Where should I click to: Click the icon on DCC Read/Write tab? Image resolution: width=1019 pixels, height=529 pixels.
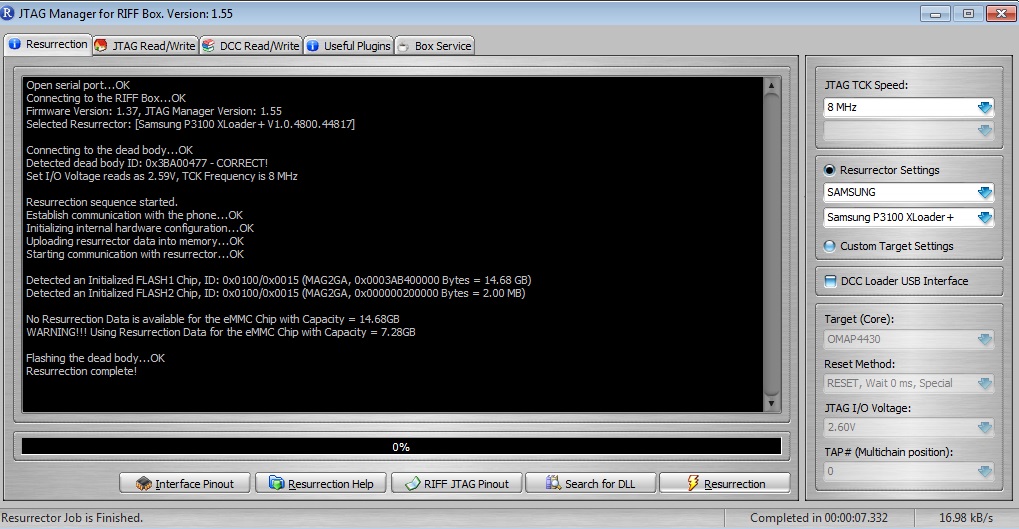click(208, 45)
